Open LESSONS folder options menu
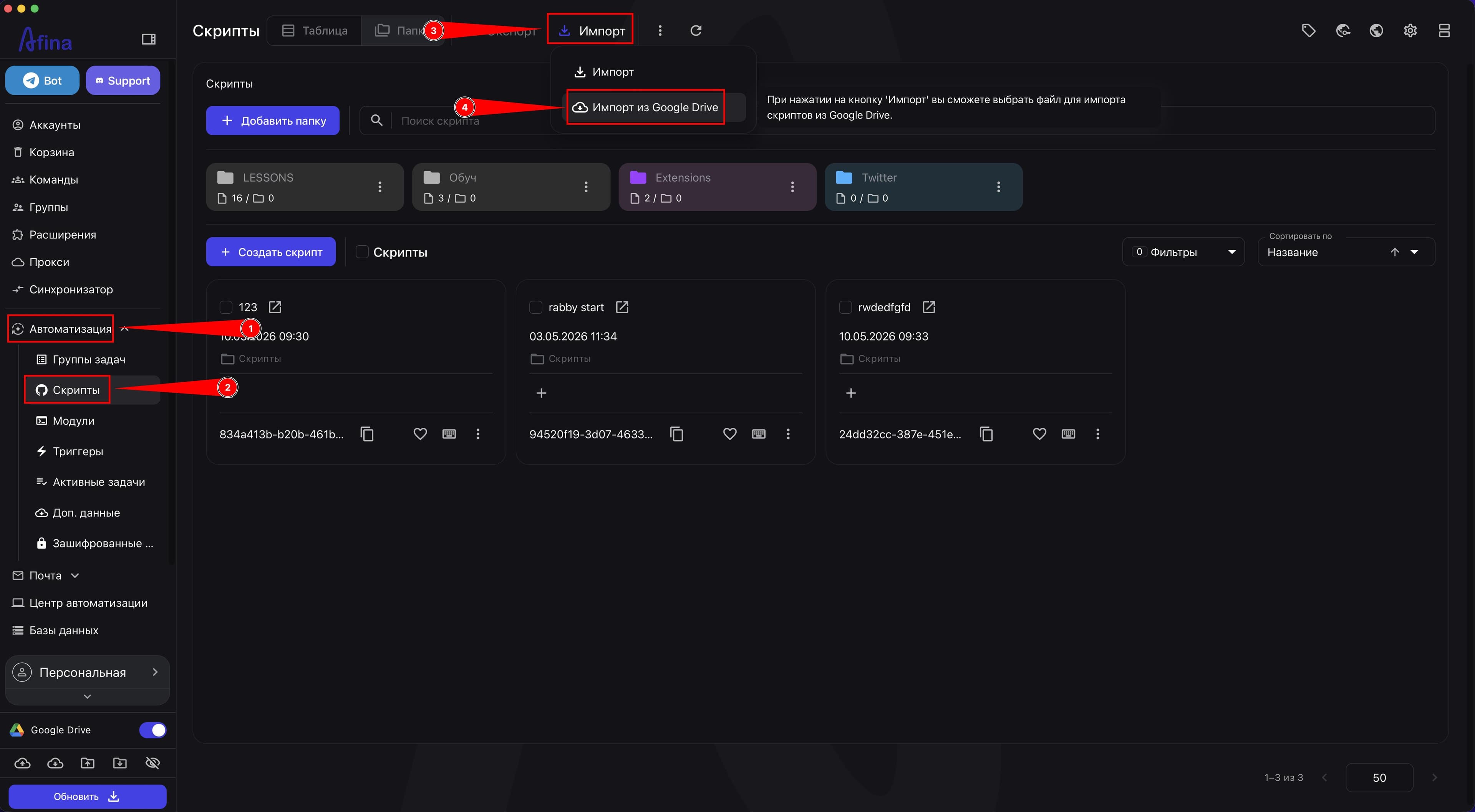 click(x=380, y=187)
